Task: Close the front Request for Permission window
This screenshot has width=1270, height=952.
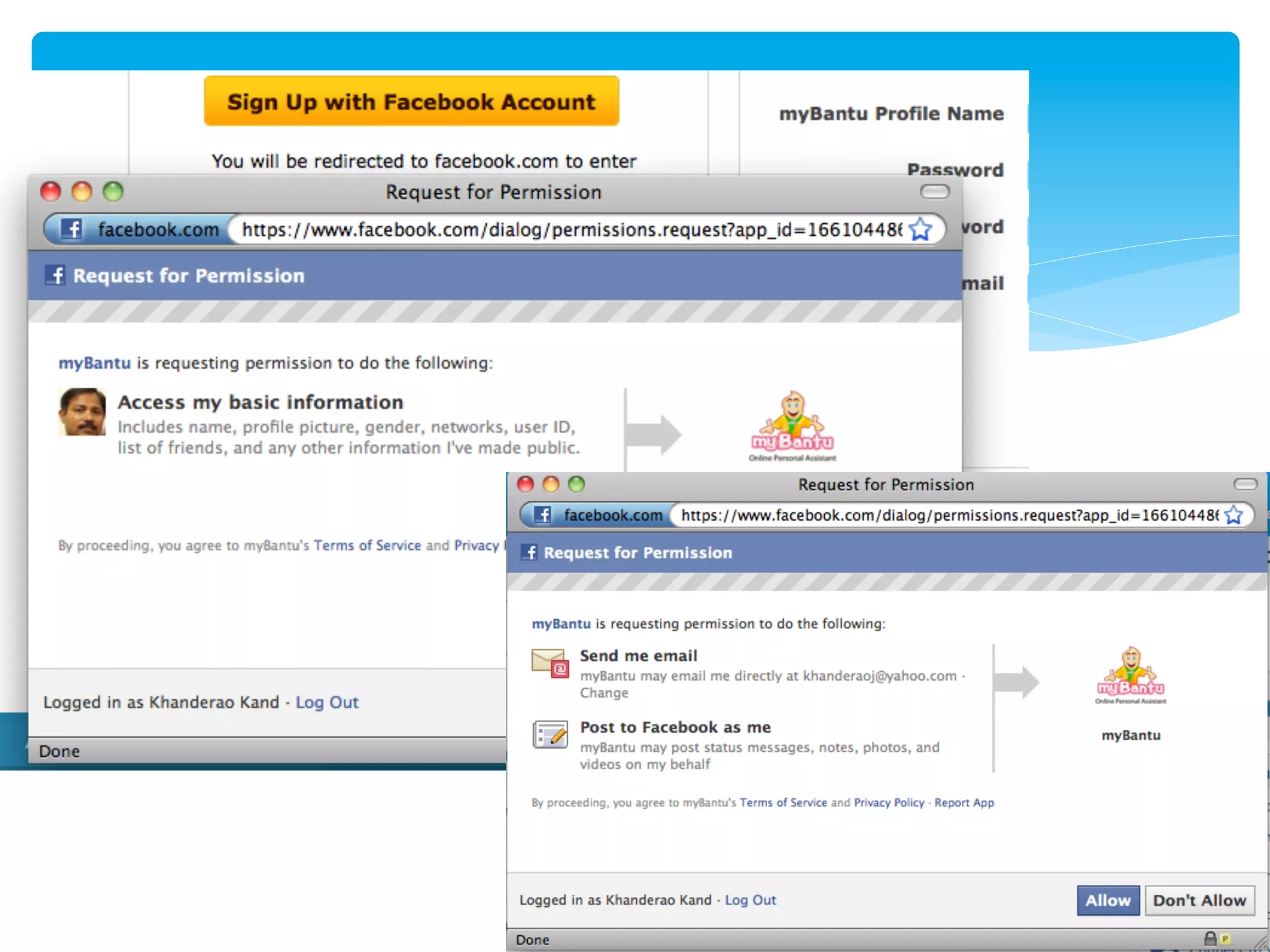Action: [525, 484]
